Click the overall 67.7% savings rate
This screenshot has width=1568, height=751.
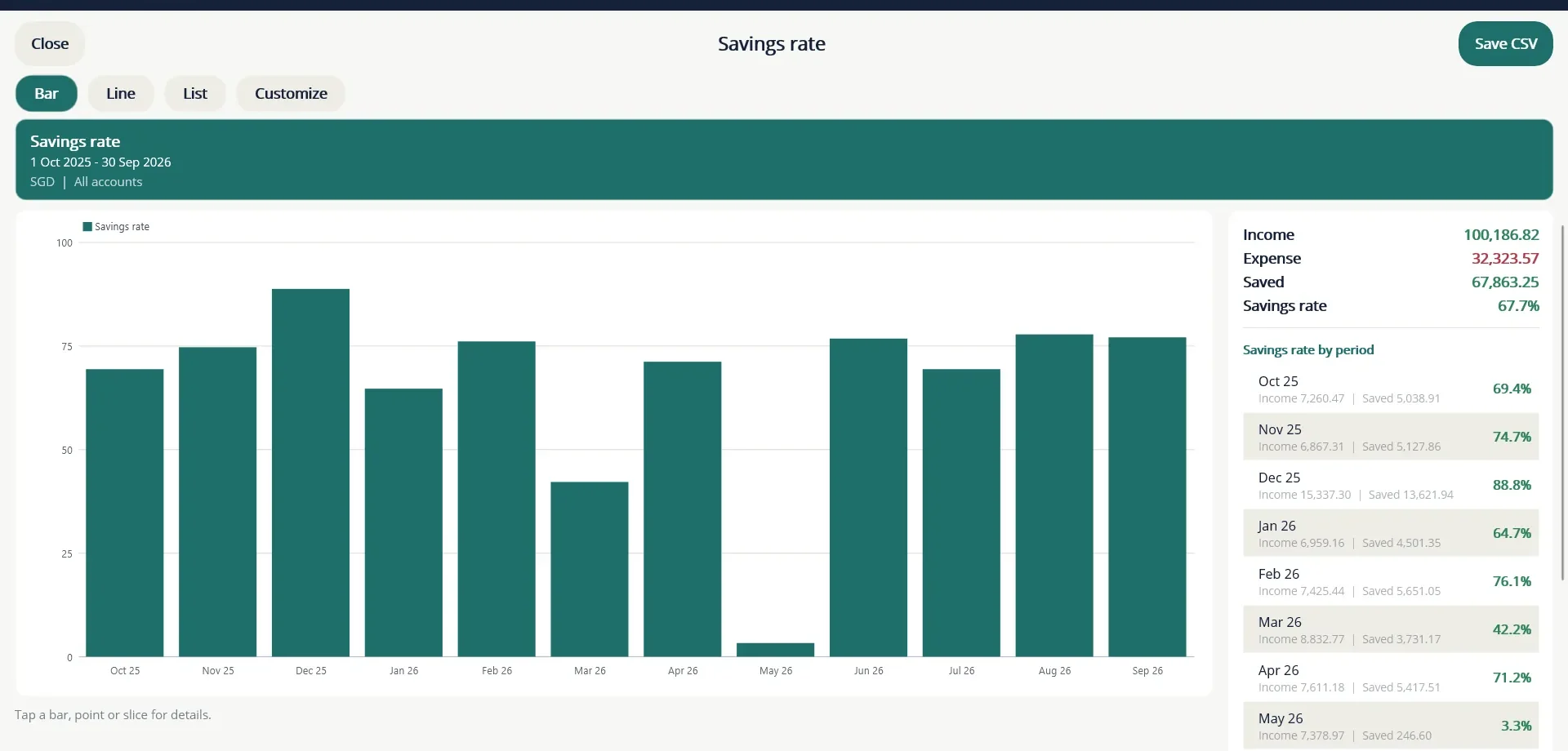click(1518, 306)
